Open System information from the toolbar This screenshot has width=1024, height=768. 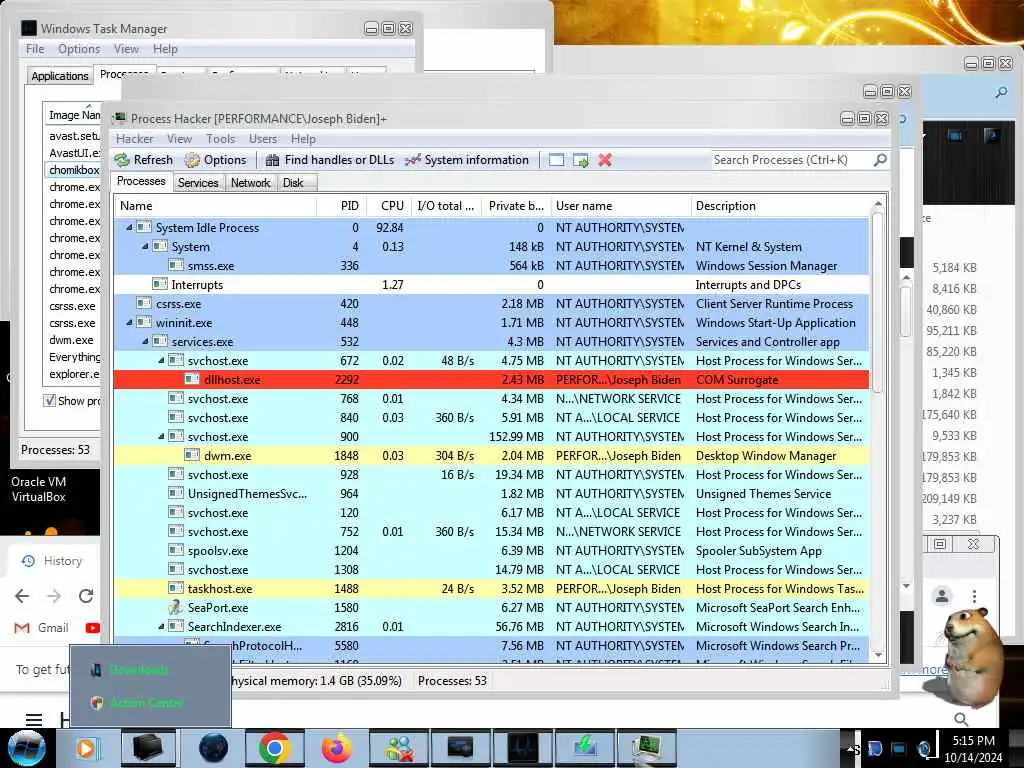pyautogui.click(x=467, y=160)
